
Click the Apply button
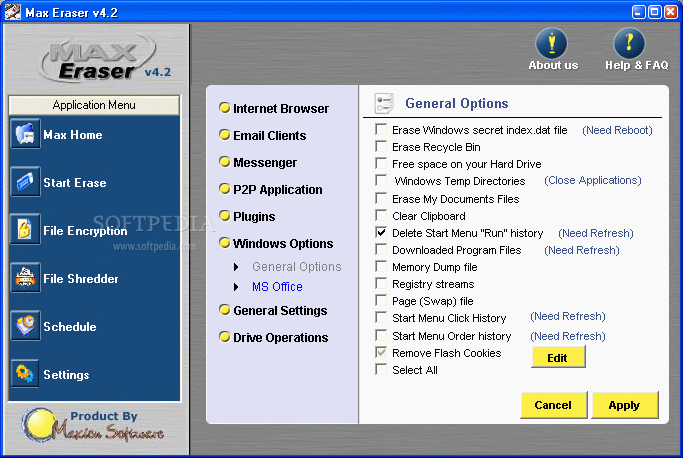tap(625, 405)
